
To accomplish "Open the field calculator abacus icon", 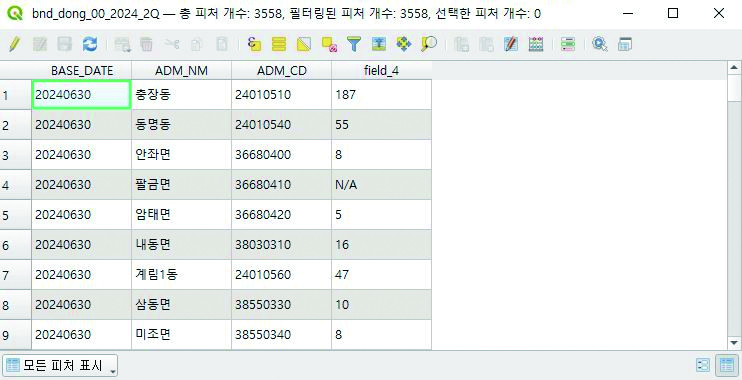I will 536,44.
